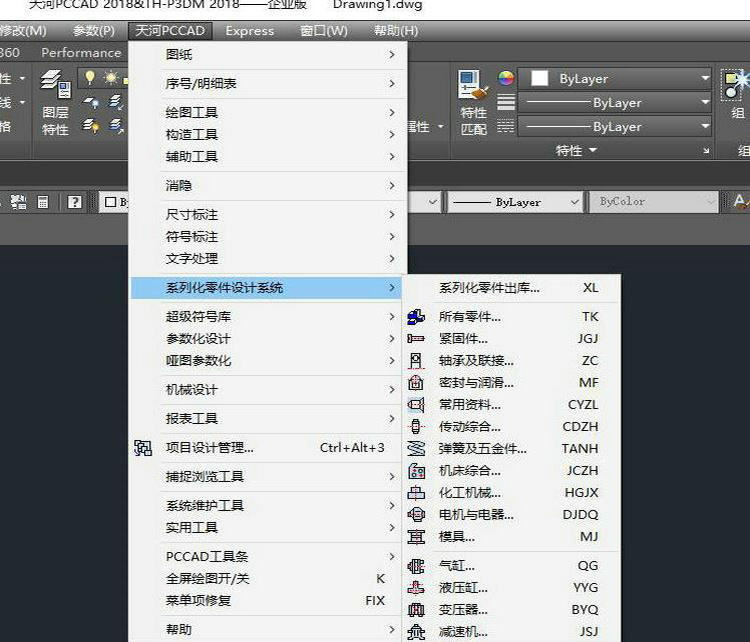
Task: Click the 轴承及联接 bearing icon
Action: 416,361
